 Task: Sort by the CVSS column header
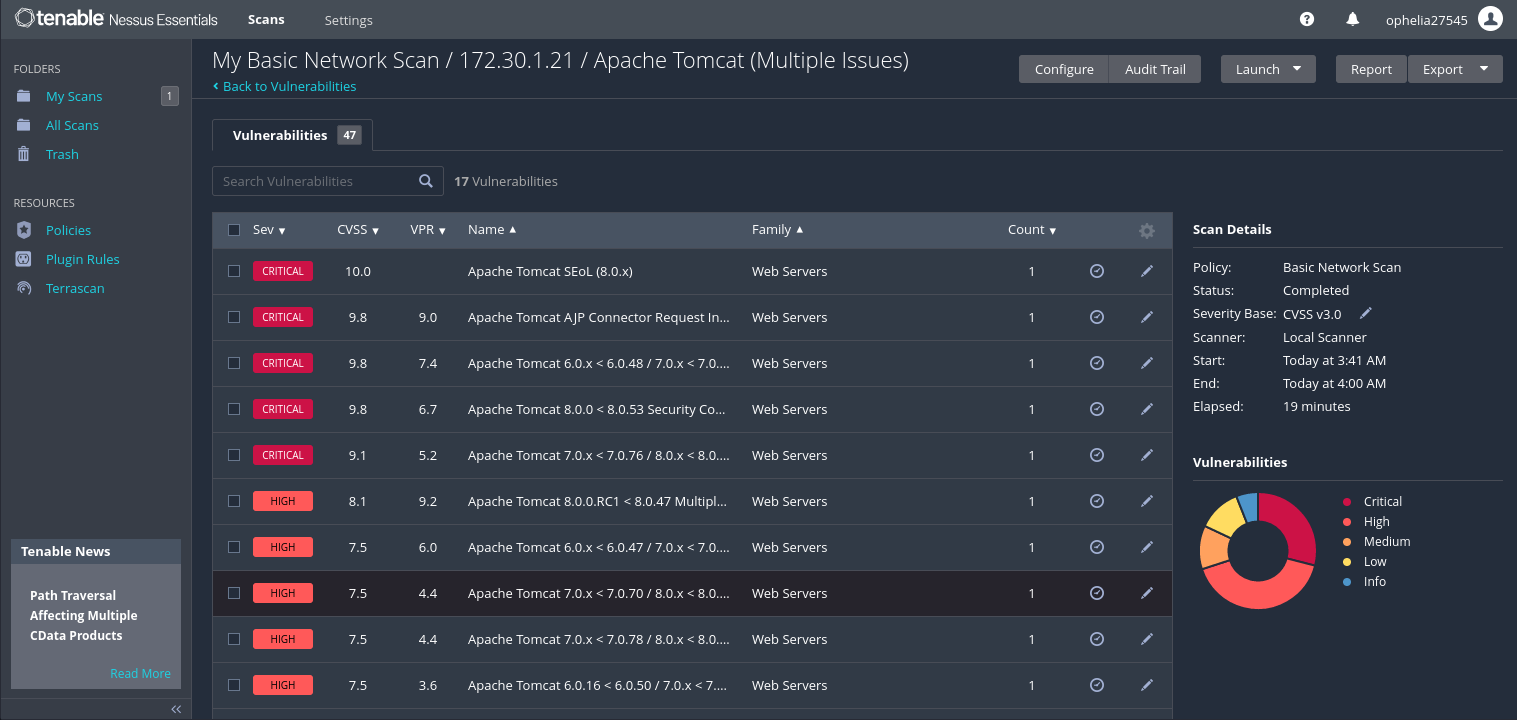click(x=357, y=230)
